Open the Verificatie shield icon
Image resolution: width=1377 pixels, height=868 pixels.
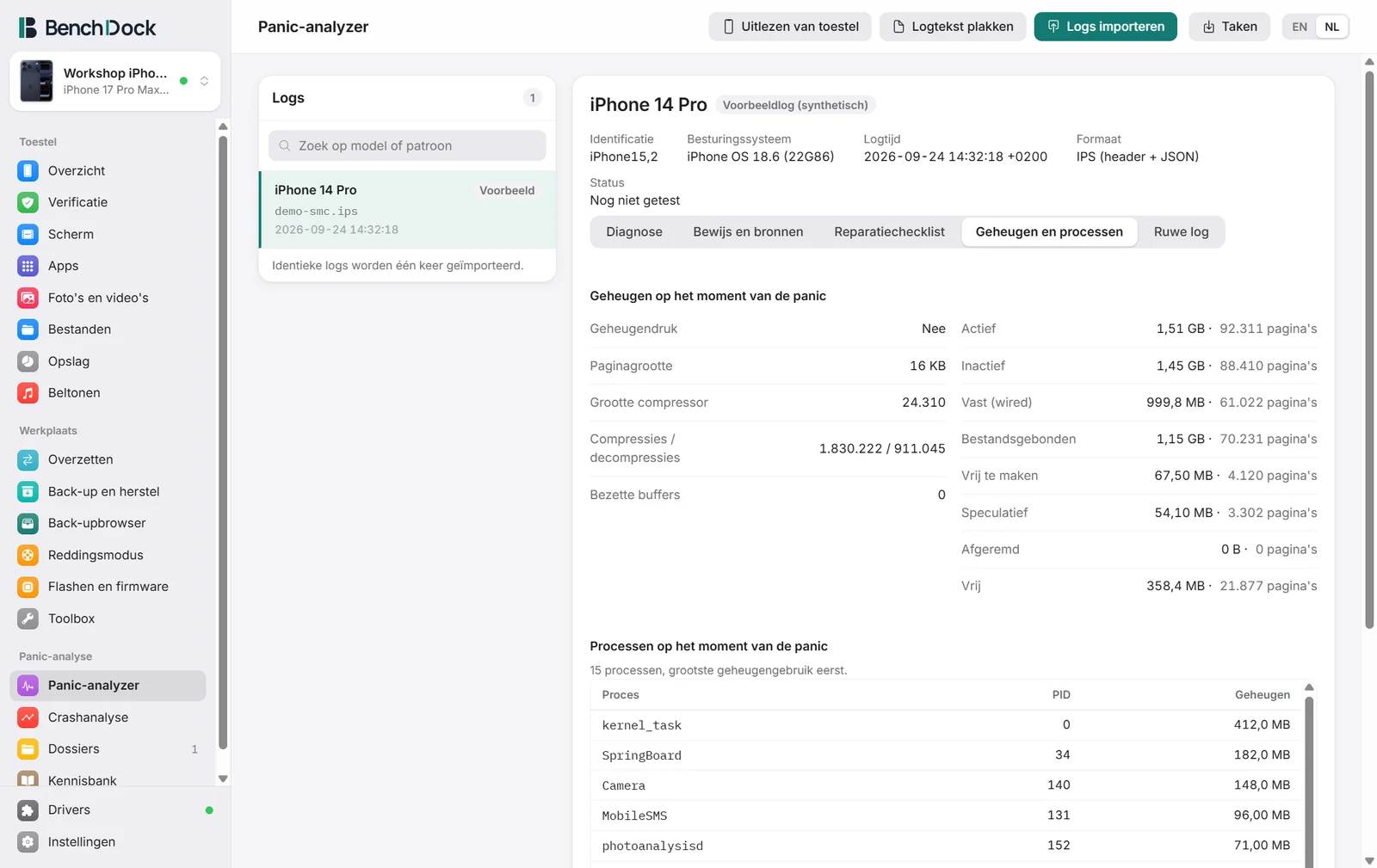(x=28, y=202)
